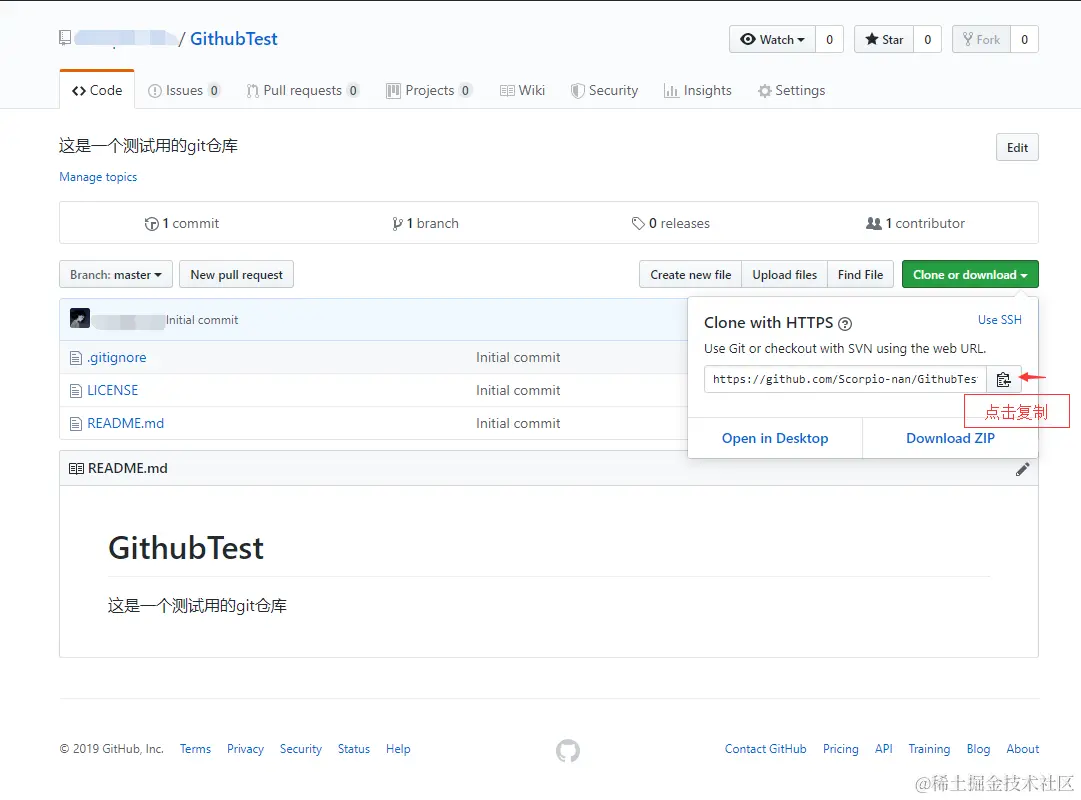1081x800 pixels.
Task: Click the commit history clock icon
Action: (x=152, y=223)
